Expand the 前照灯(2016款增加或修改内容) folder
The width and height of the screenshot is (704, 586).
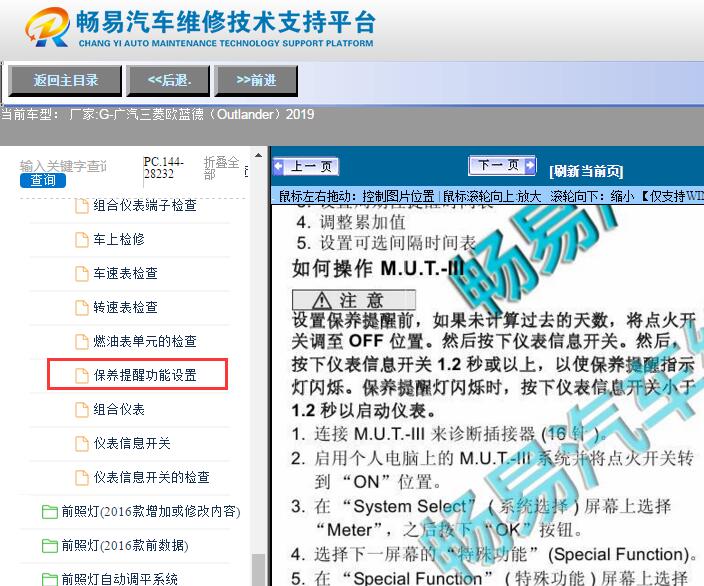pyautogui.click(x=150, y=511)
